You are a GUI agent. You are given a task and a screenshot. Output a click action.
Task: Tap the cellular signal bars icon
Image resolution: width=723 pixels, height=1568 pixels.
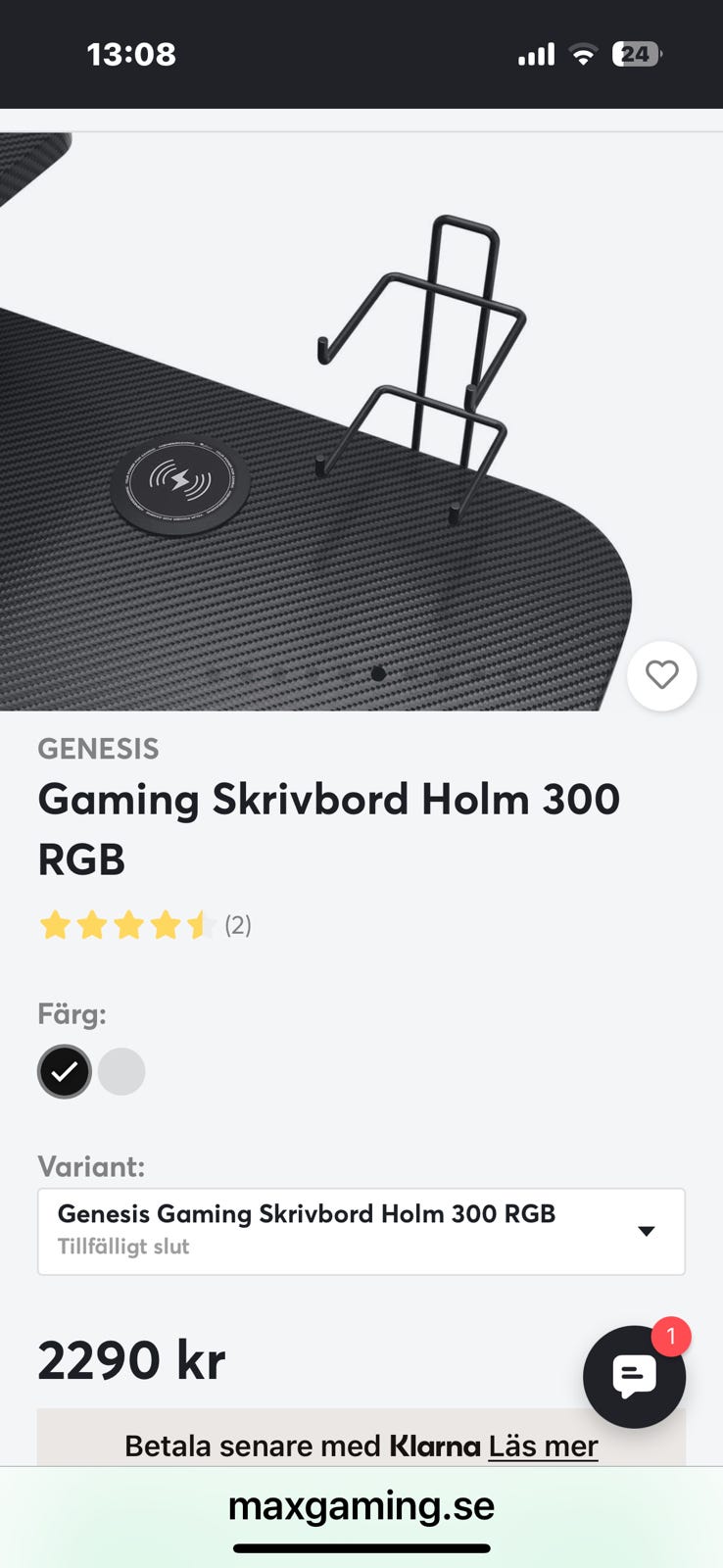click(x=536, y=54)
